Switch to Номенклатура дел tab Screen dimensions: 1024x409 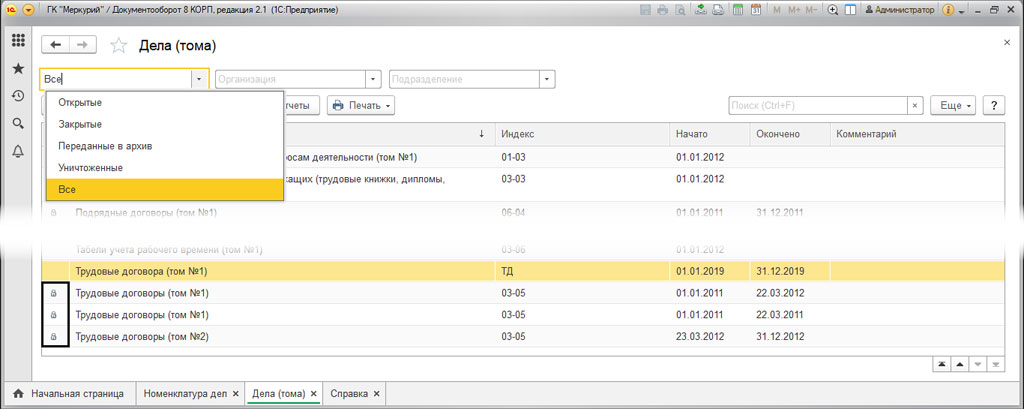point(185,394)
